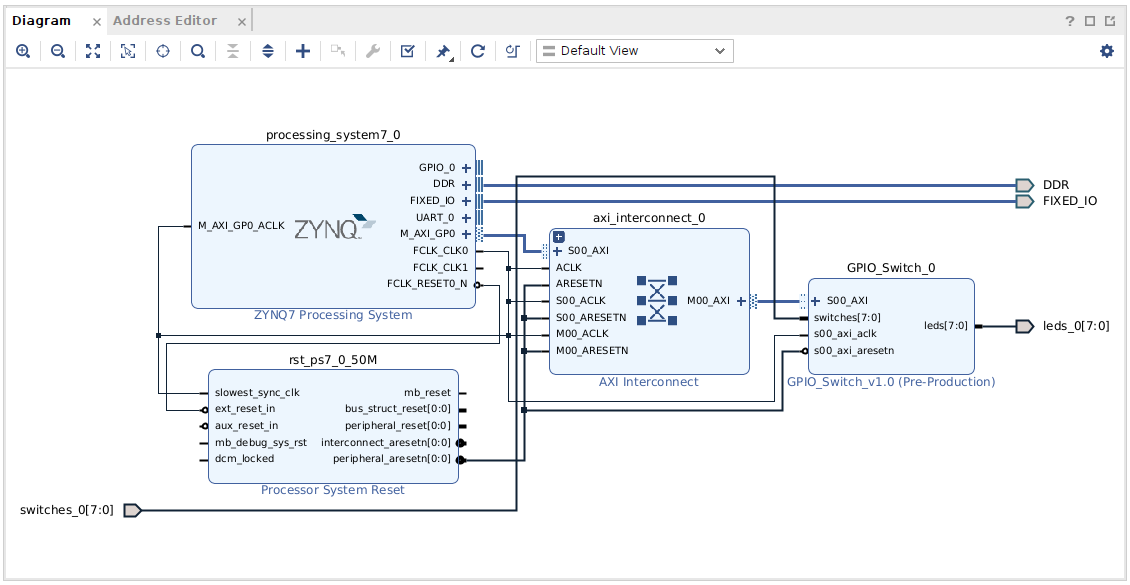Click the Zoom Out magnifier icon

(x=58, y=51)
